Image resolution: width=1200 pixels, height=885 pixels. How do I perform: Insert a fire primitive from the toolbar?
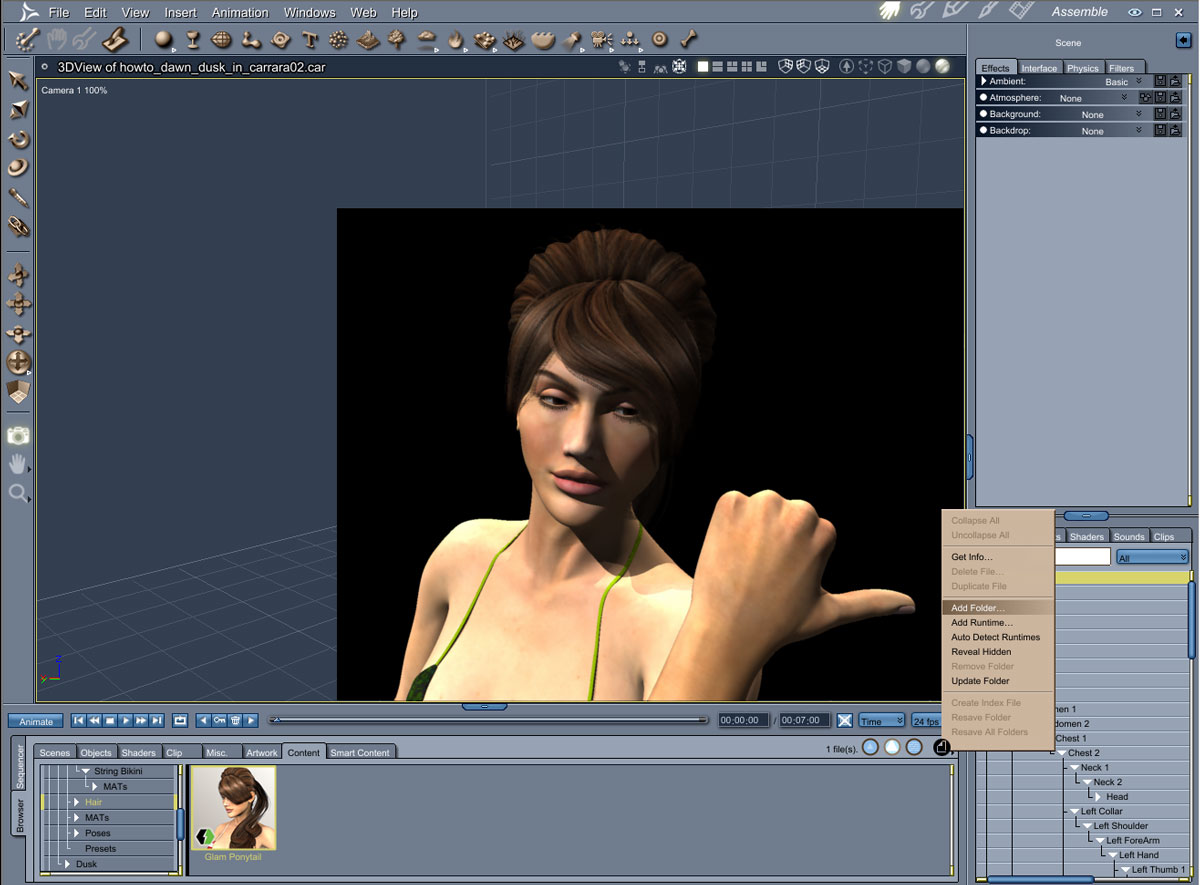[456, 40]
